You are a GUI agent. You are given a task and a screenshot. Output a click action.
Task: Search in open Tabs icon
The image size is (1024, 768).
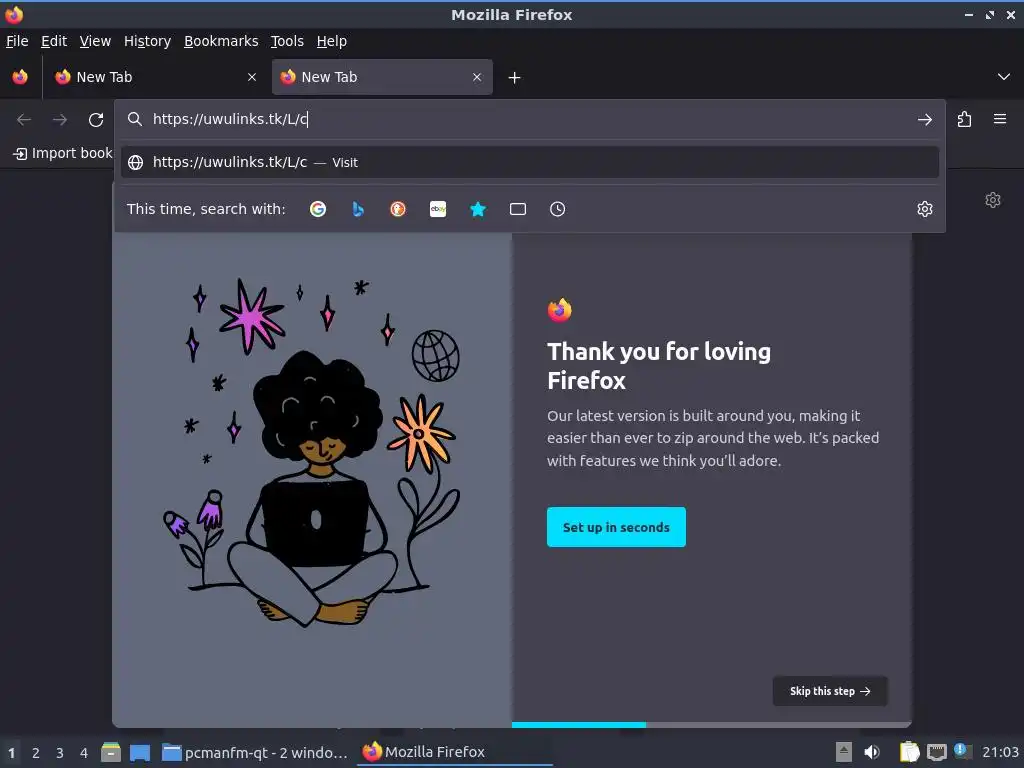[518, 209]
